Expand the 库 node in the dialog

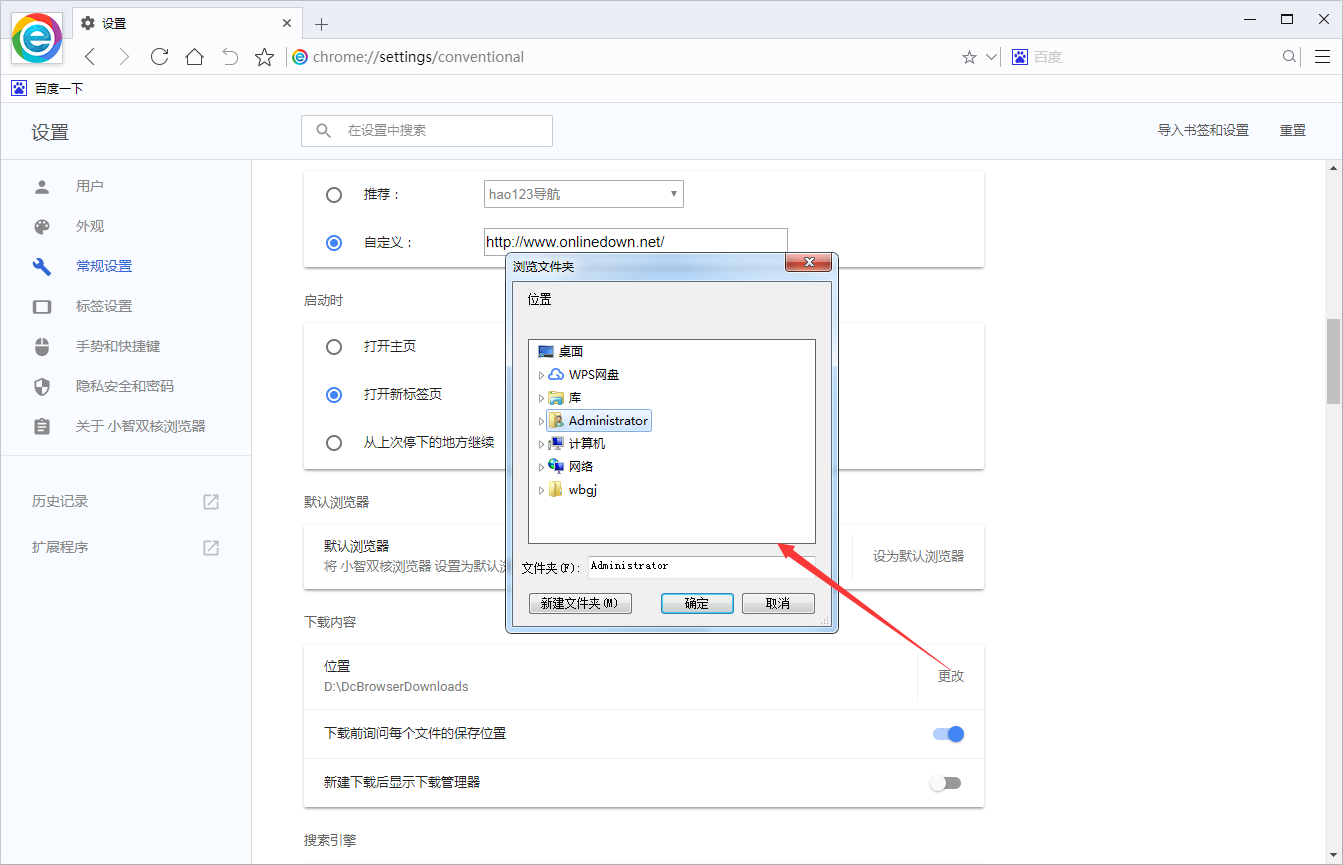click(541, 397)
